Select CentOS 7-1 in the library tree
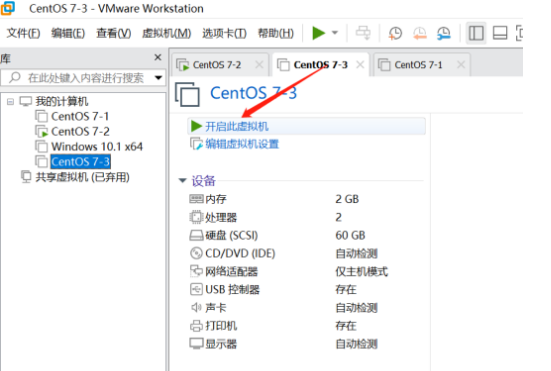Viewport: 551px width, 371px height. pos(80,116)
